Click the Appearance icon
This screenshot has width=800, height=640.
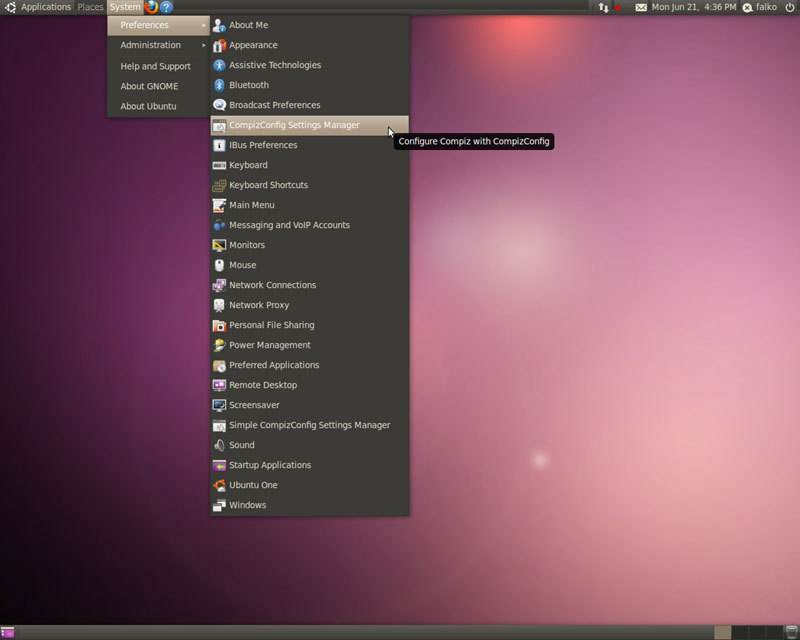pos(219,45)
